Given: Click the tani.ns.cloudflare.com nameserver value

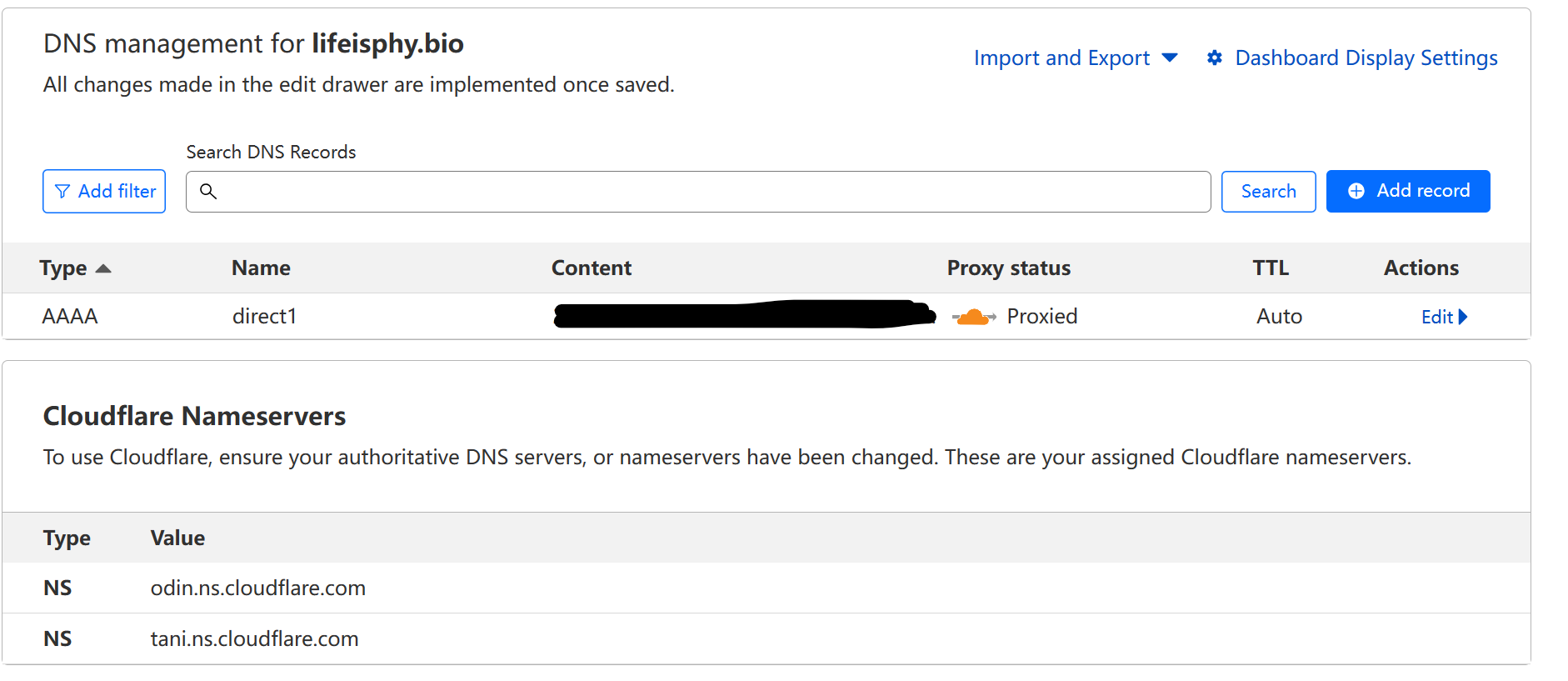Looking at the screenshot, I should tap(254, 638).
